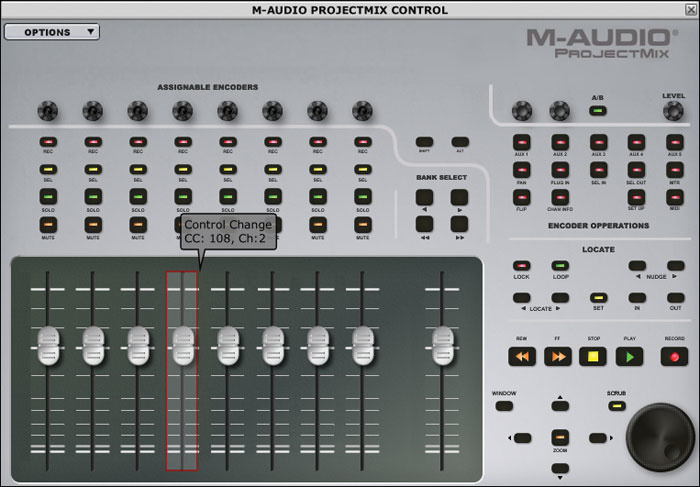Open the Options dropdown menu
This screenshot has height=487, width=700.
52,32
